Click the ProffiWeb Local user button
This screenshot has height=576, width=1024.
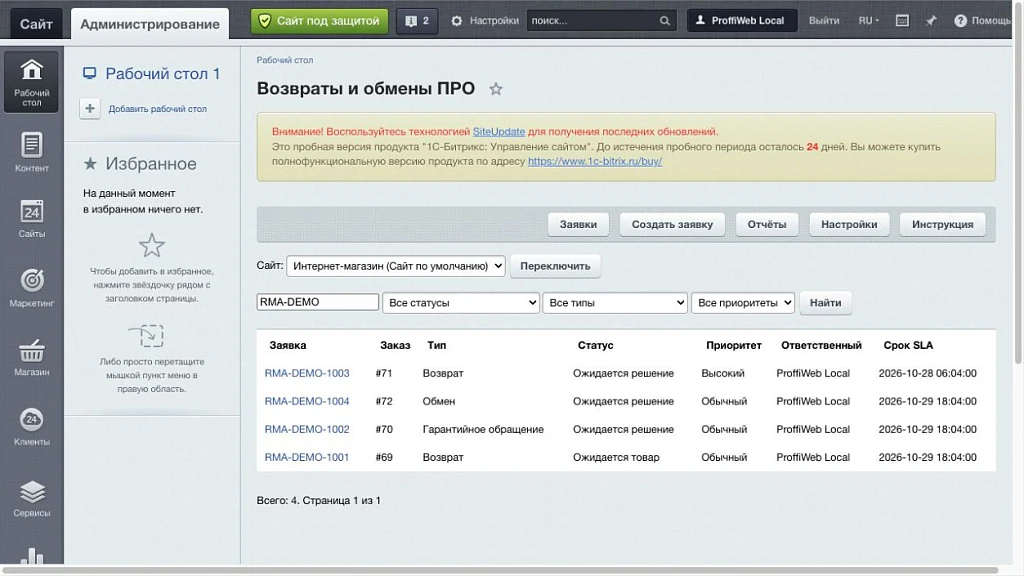pos(742,21)
